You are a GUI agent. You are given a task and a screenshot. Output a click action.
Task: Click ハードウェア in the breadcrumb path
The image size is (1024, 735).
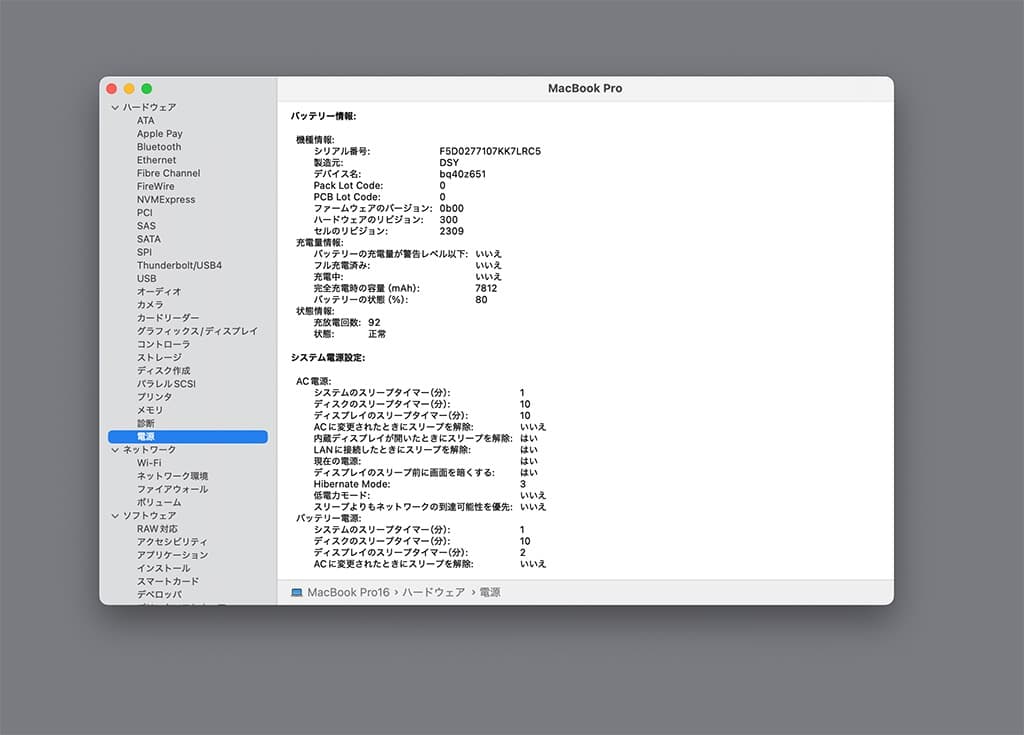(434, 592)
